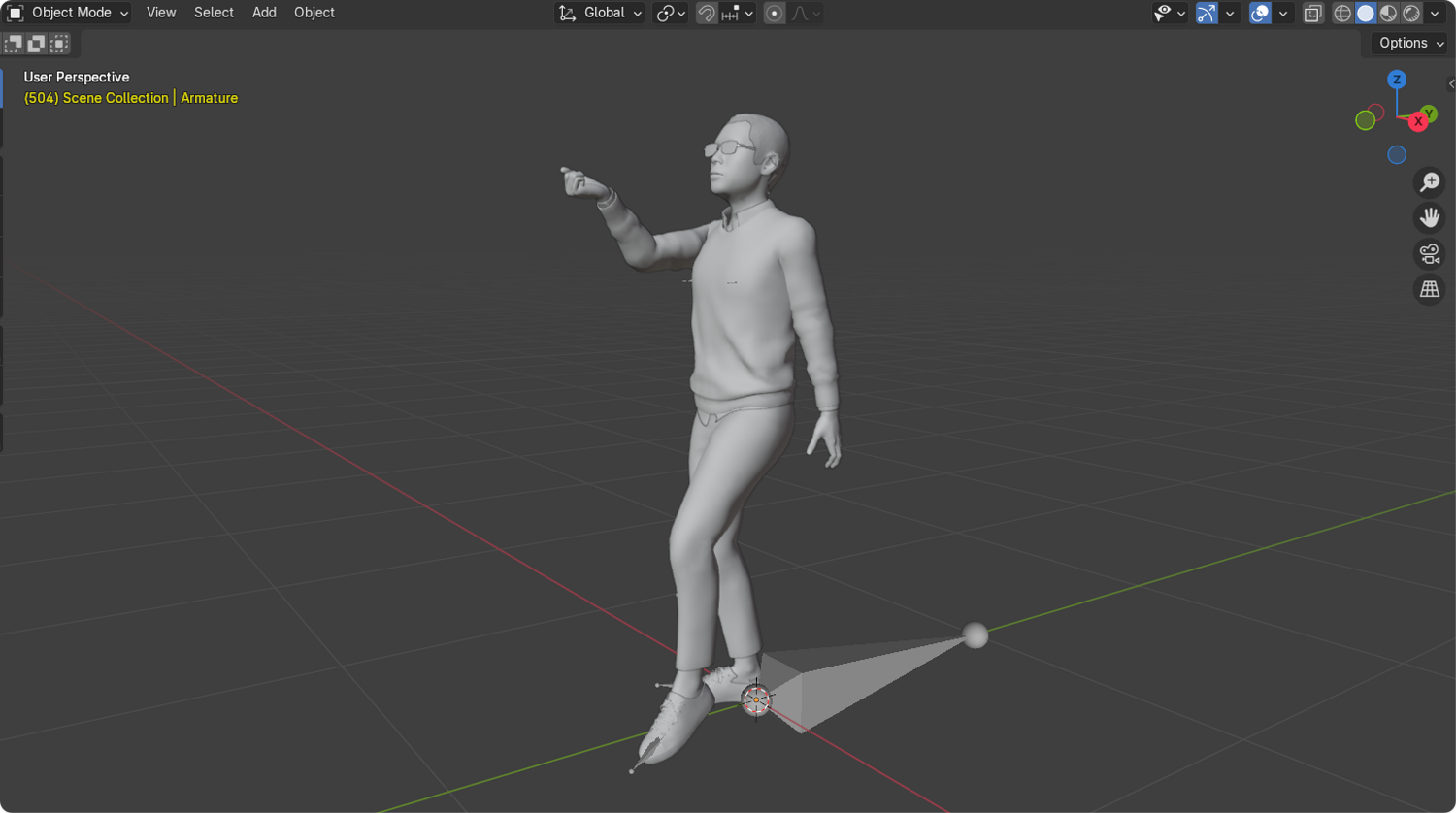This screenshot has width=1456, height=813.
Task: Click the negative X red hollow gizmo circle
Action: point(1376,113)
